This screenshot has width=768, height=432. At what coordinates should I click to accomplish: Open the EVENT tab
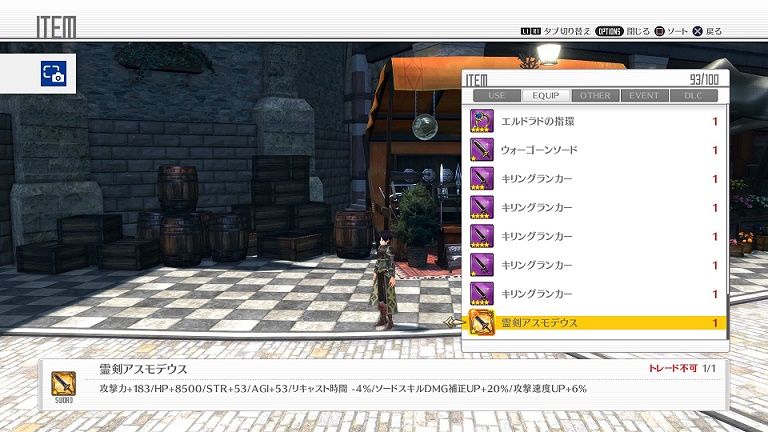click(644, 96)
